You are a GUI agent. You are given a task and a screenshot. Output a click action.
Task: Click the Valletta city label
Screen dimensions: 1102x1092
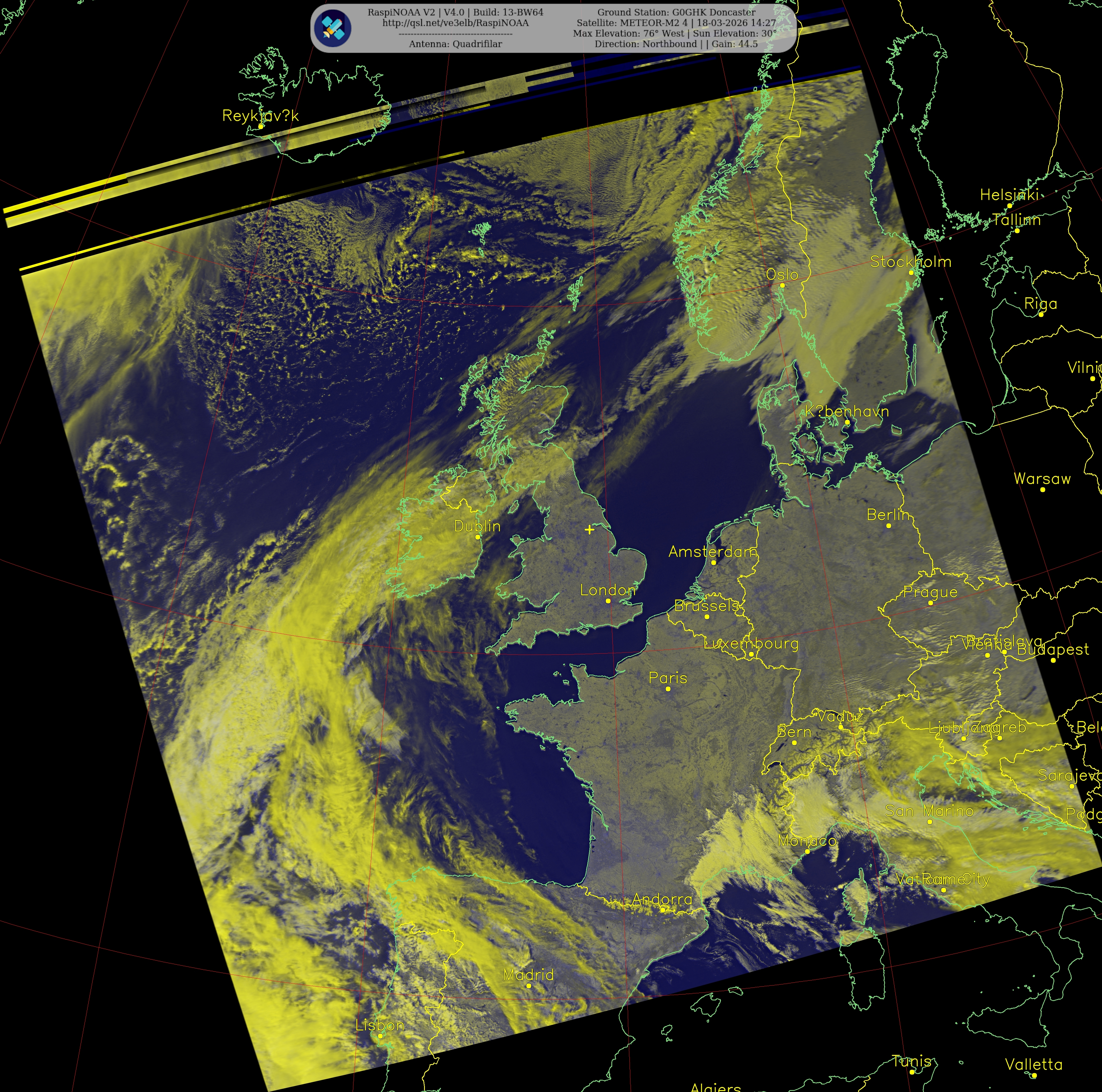click(x=1033, y=1064)
